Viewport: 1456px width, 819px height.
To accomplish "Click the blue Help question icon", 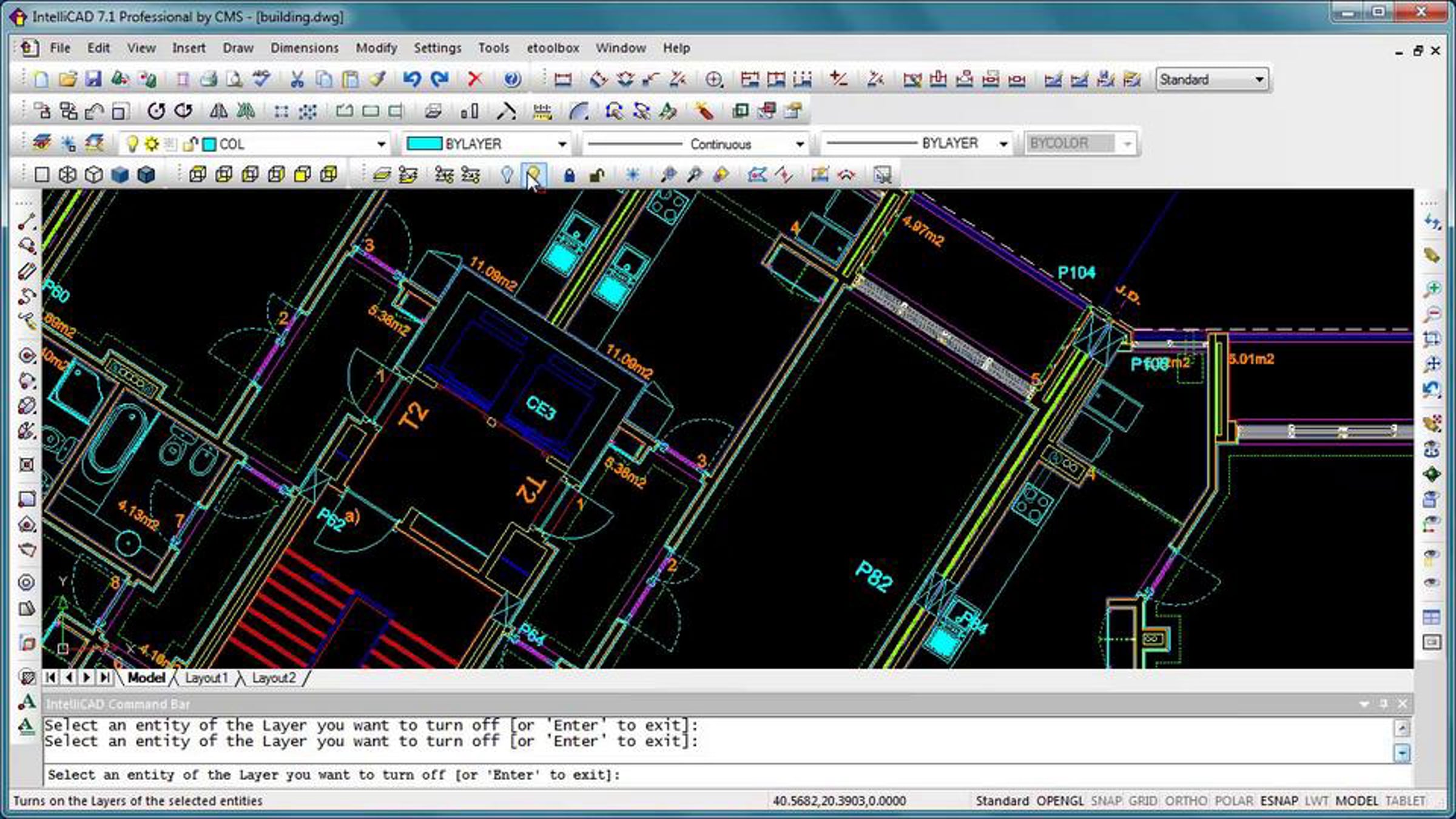I will [512, 79].
